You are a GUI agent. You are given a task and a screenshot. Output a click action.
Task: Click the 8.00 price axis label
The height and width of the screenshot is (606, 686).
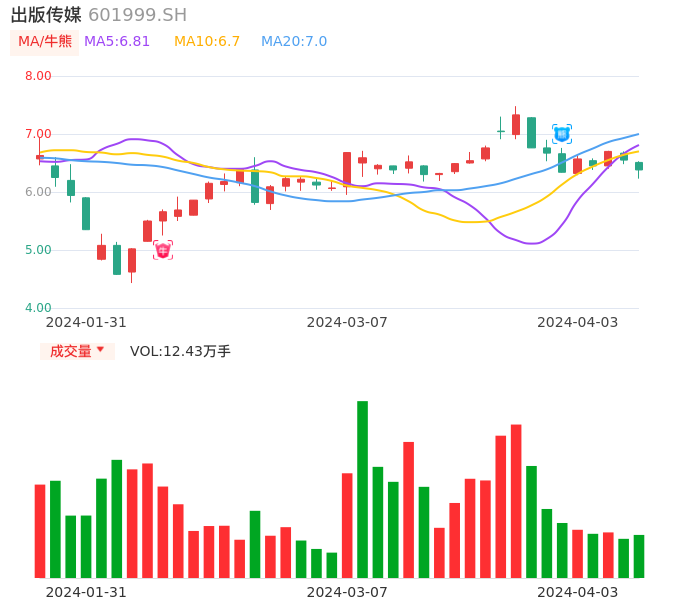click(x=38, y=76)
